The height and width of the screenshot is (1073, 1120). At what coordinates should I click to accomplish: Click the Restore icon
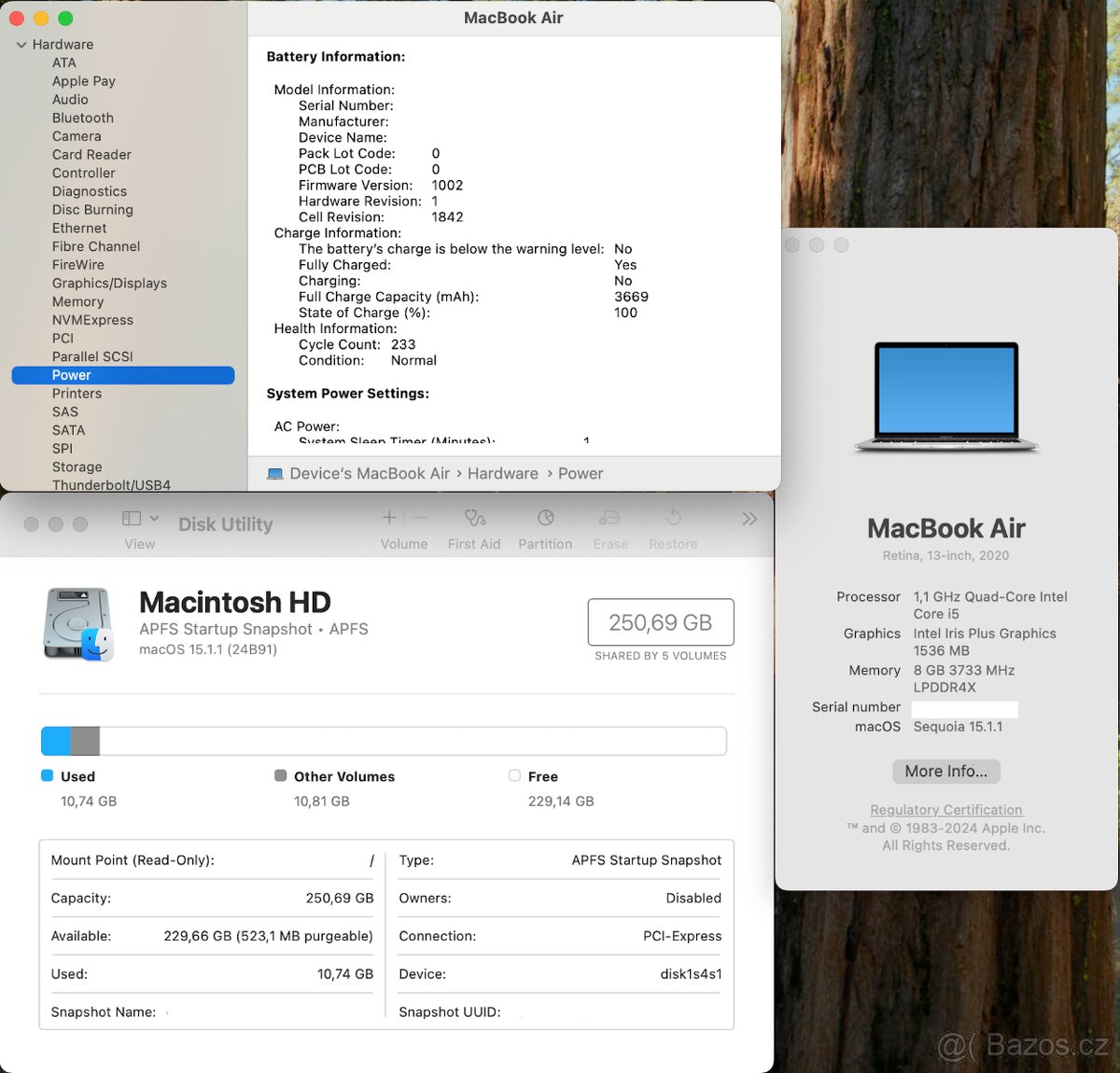pos(673,525)
